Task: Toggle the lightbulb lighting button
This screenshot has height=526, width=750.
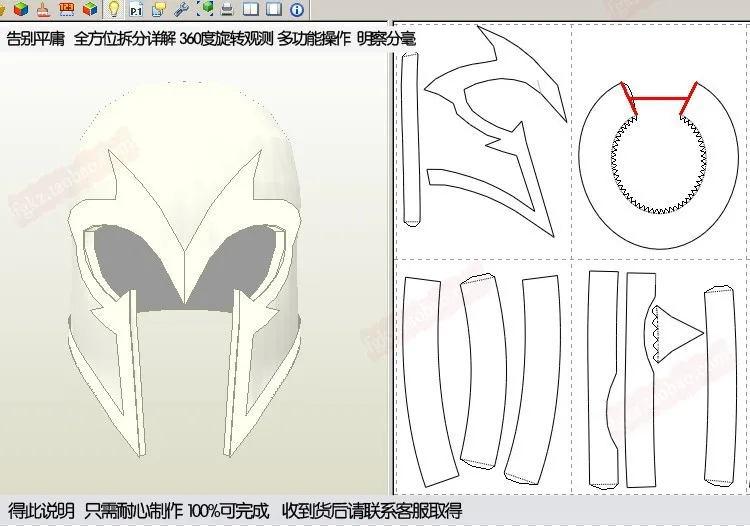Action: click(x=114, y=10)
